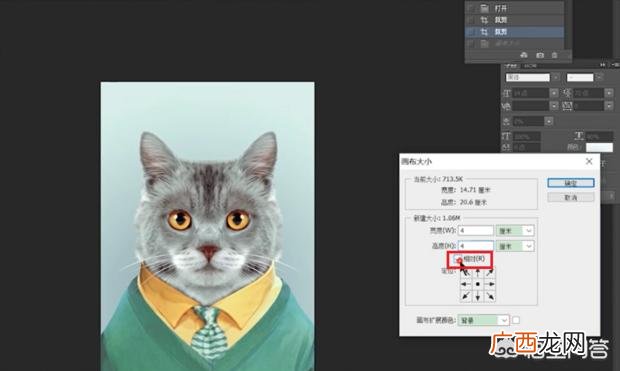Set canvas anchor to top-left arrow

point(466,273)
